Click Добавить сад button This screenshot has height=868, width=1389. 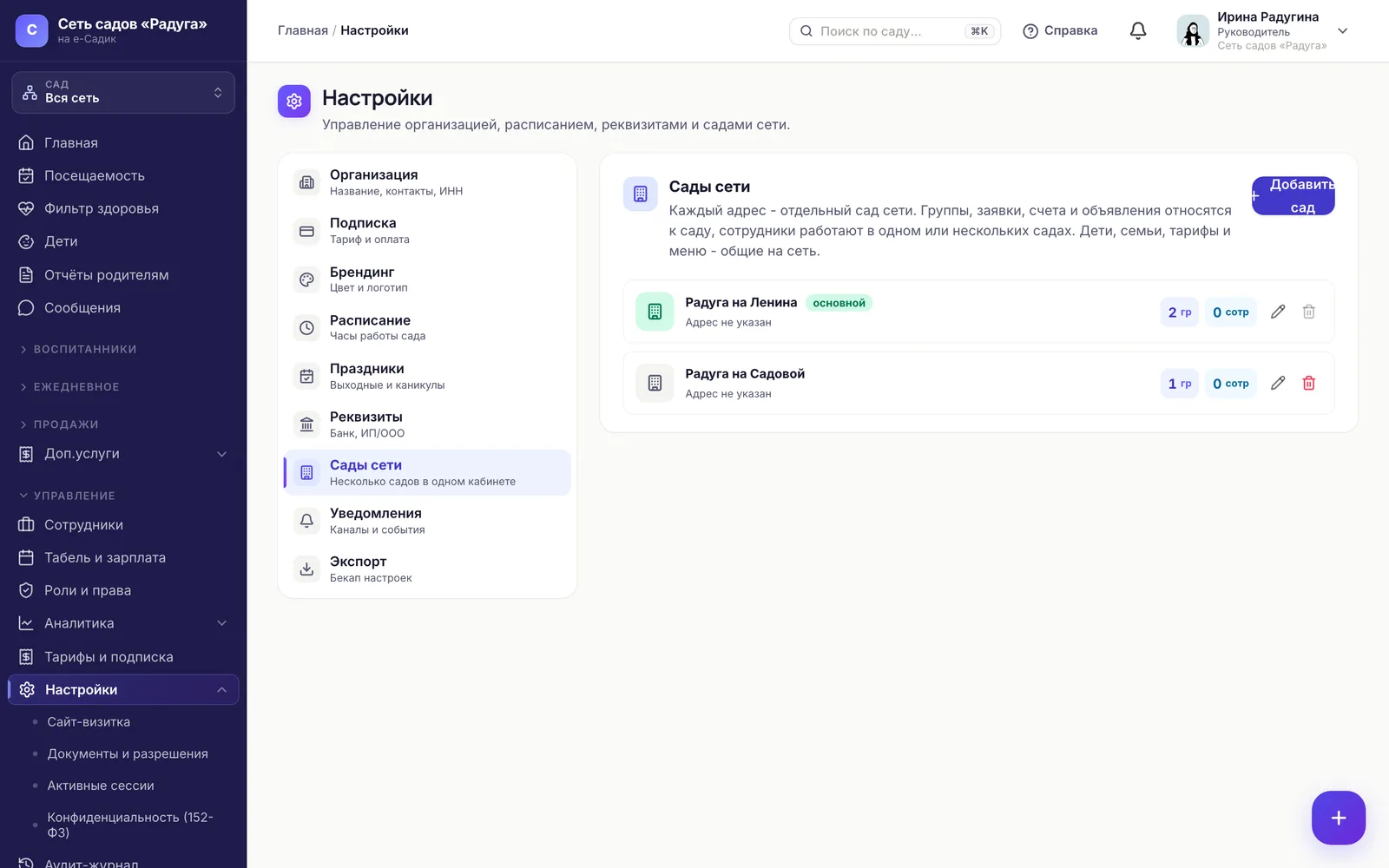1293,196
